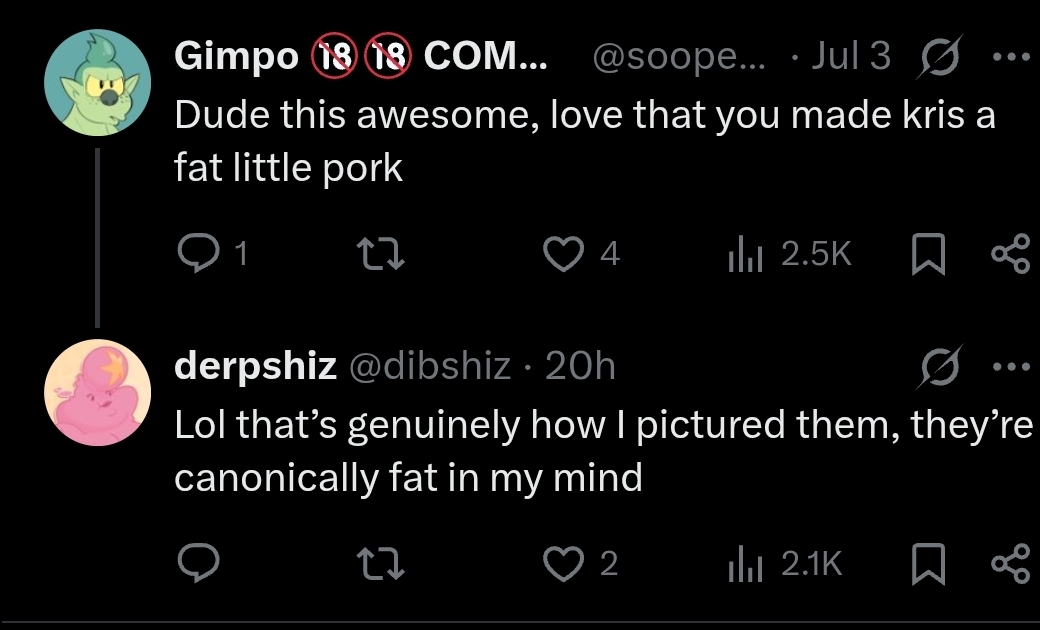View analytics showing 2.5K views

pyautogui.click(x=789, y=254)
